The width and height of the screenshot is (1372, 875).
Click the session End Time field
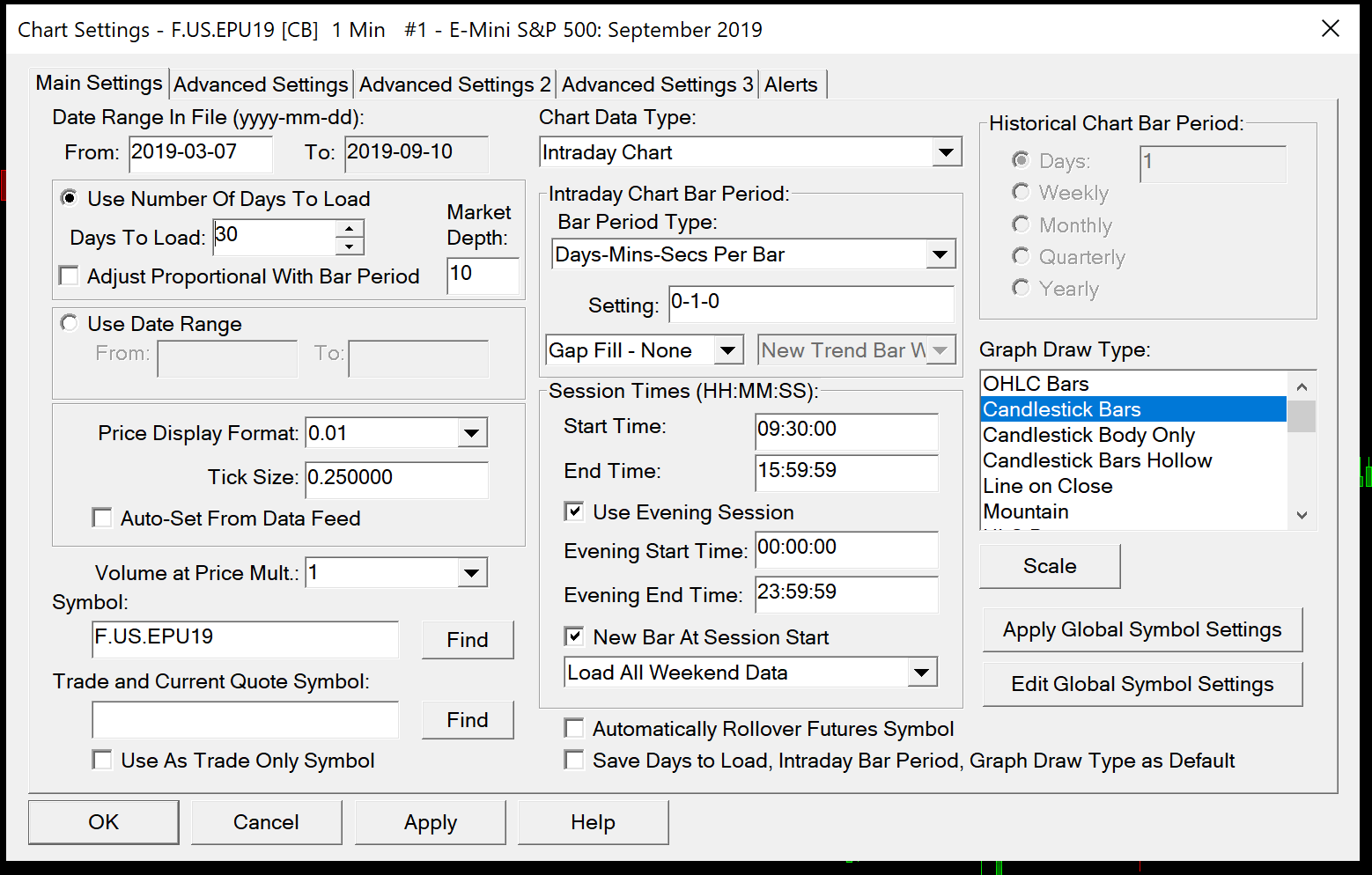(x=846, y=473)
